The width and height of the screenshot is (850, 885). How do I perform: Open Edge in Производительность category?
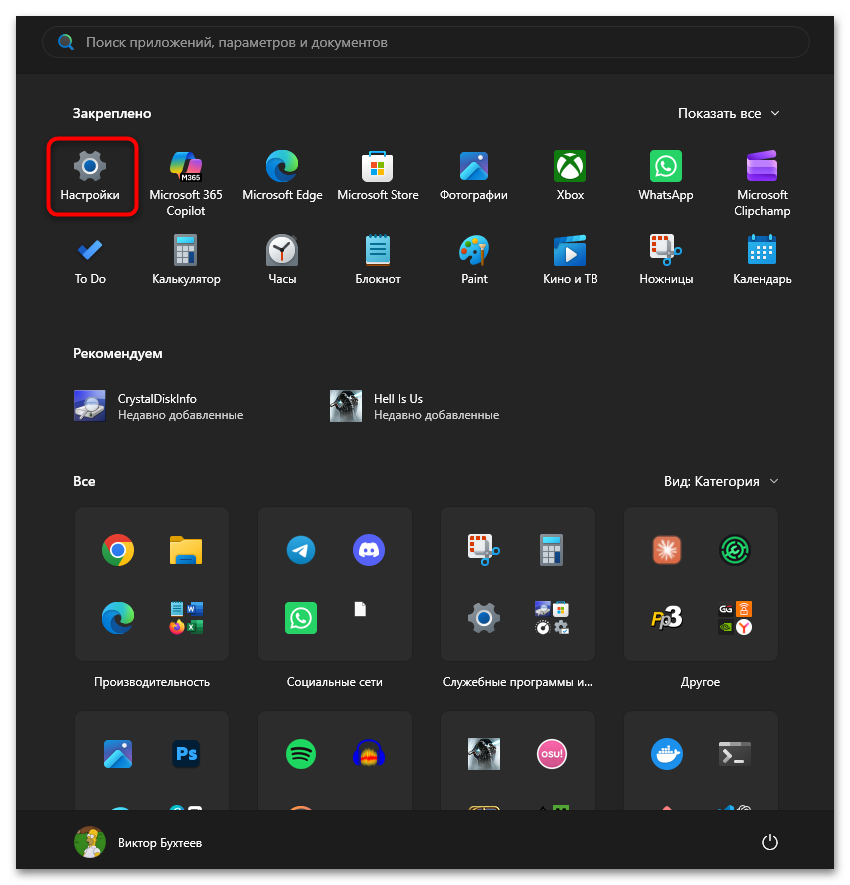pyautogui.click(x=118, y=618)
